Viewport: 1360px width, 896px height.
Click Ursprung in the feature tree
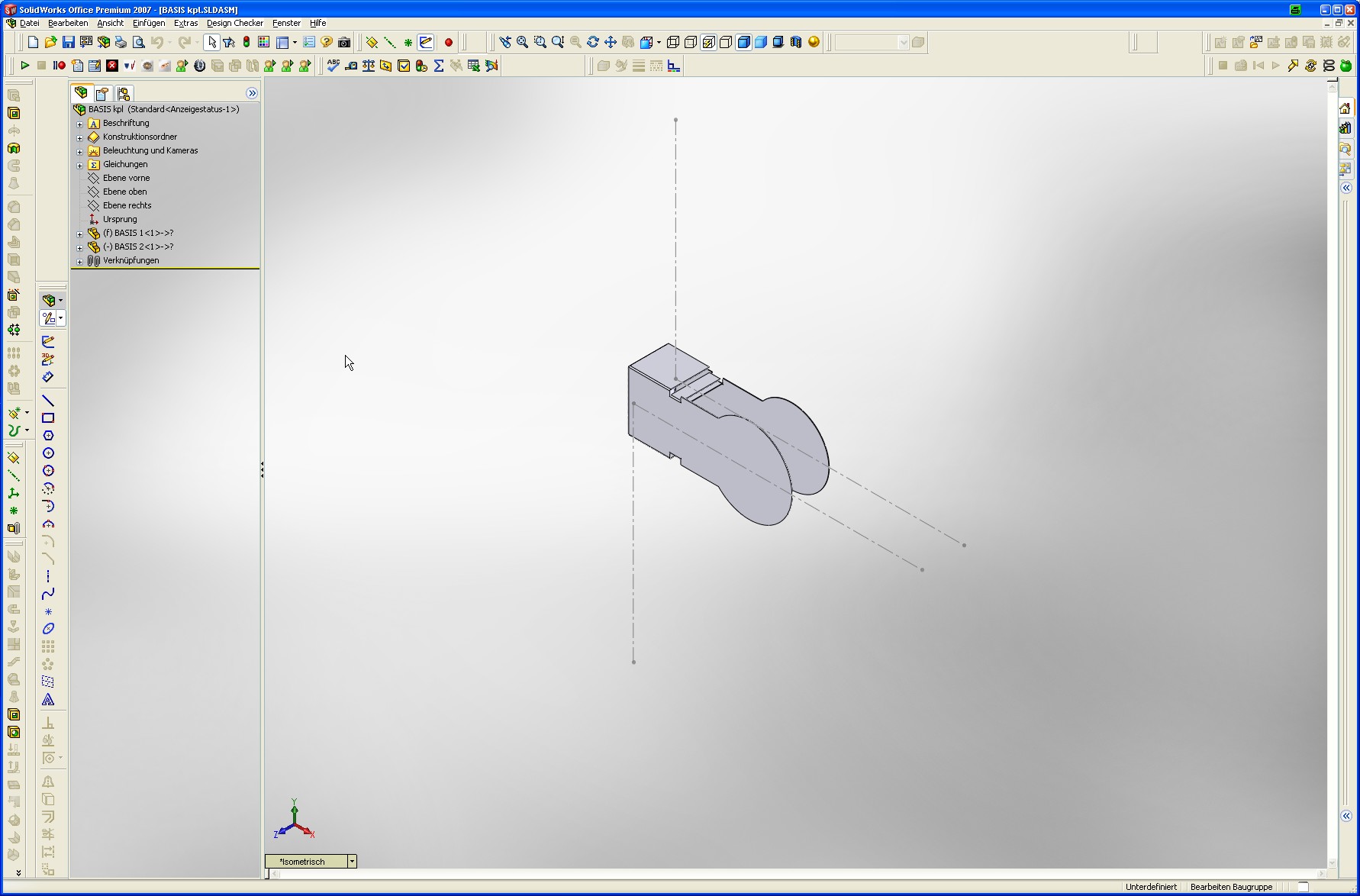tap(120, 219)
